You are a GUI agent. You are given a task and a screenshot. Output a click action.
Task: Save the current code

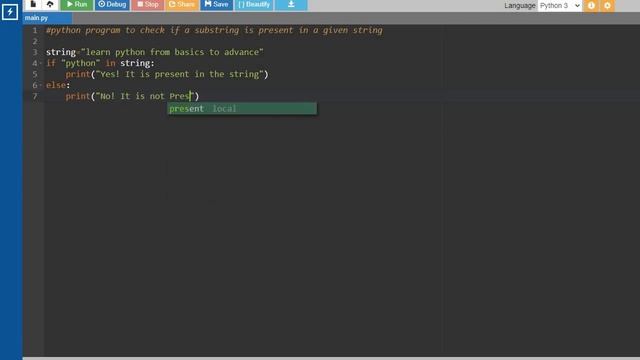point(216,4)
